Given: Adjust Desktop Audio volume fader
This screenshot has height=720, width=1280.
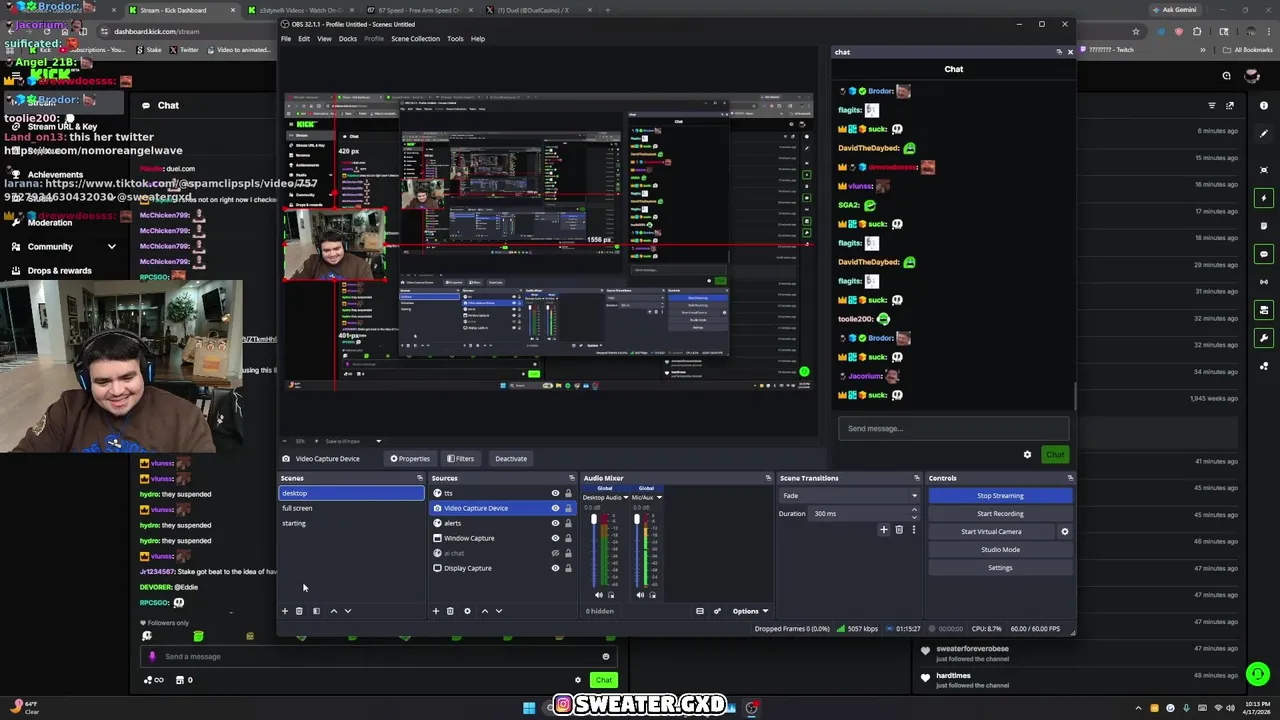Looking at the screenshot, I should pyautogui.click(x=593, y=520).
